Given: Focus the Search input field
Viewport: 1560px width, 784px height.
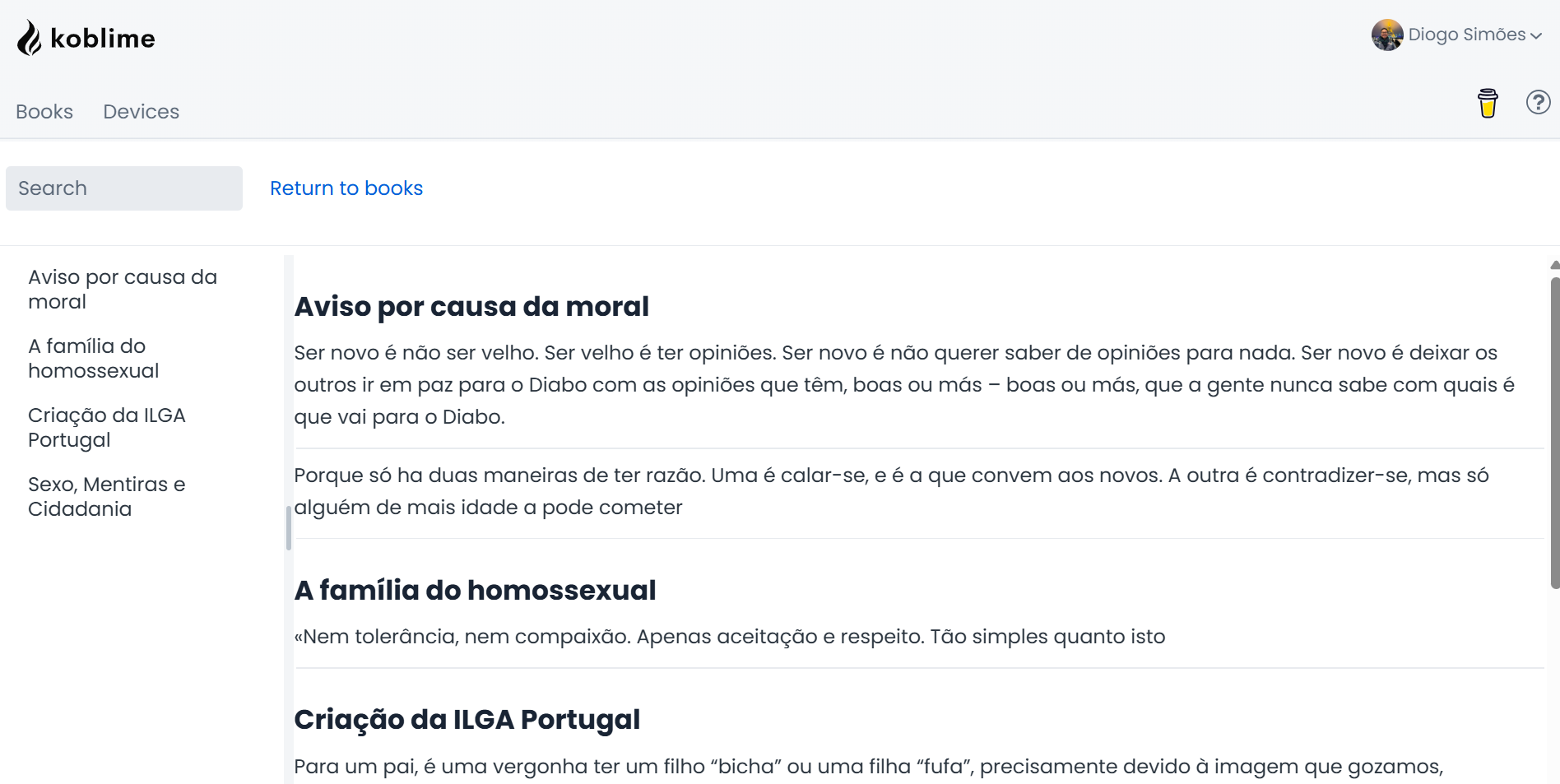Looking at the screenshot, I should [124, 188].
